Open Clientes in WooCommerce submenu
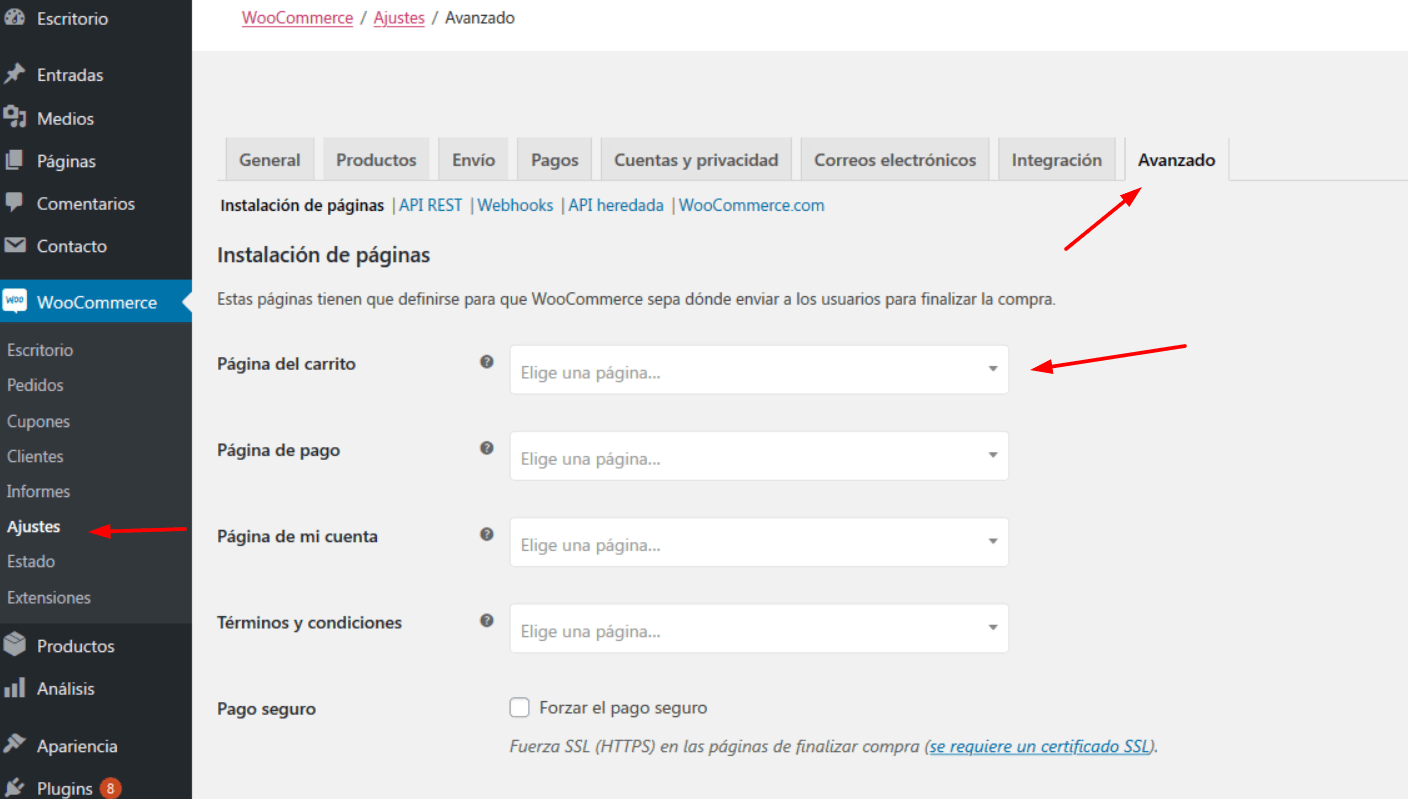Image resolution: width=1408 pixels, height=799 pixels. click(35, 456)
